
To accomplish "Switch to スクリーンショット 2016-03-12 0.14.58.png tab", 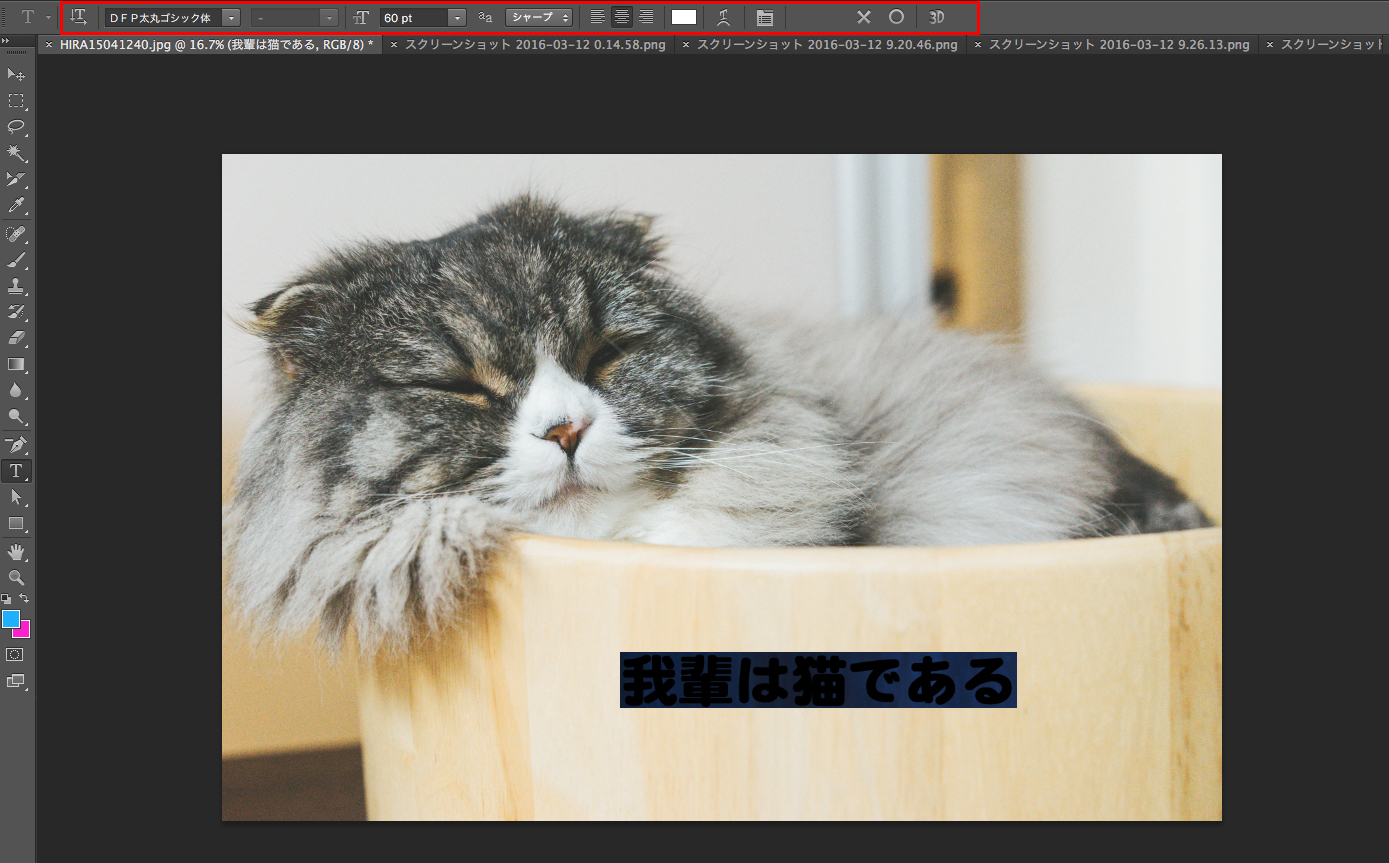I will tap(535, 45).
